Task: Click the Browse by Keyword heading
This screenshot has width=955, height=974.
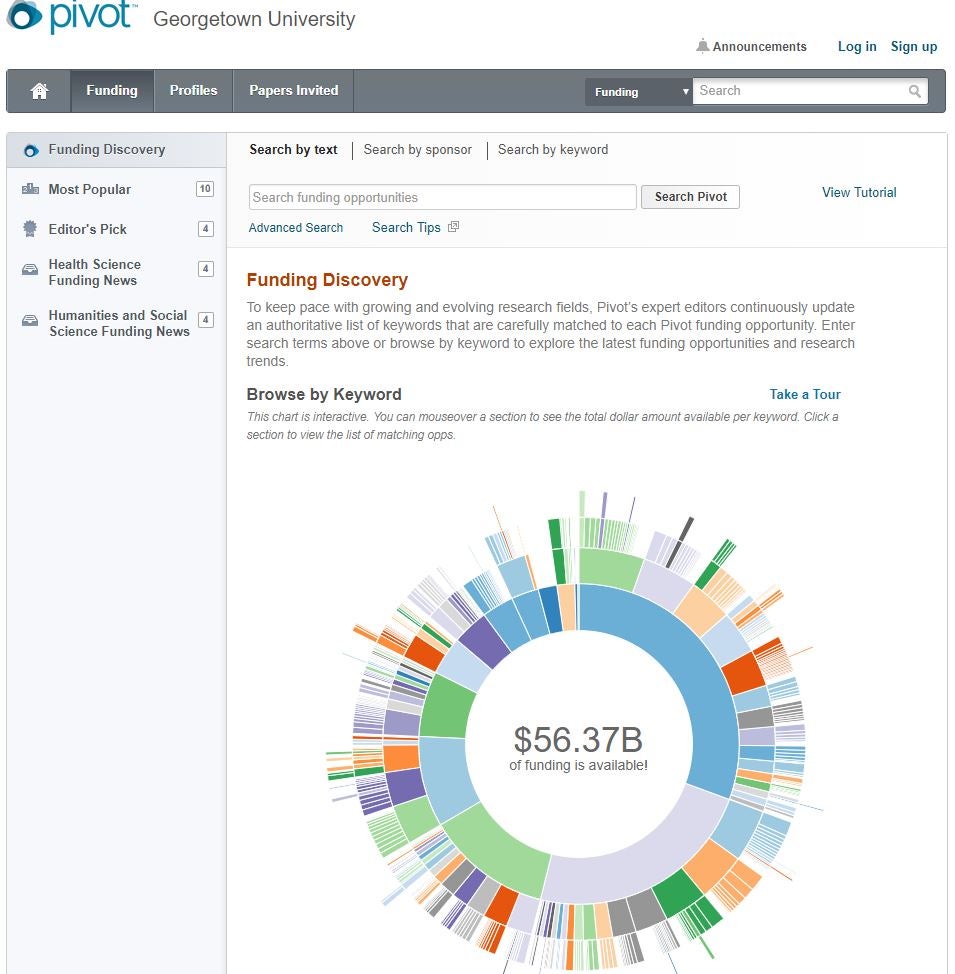Action: coord(324,394)
